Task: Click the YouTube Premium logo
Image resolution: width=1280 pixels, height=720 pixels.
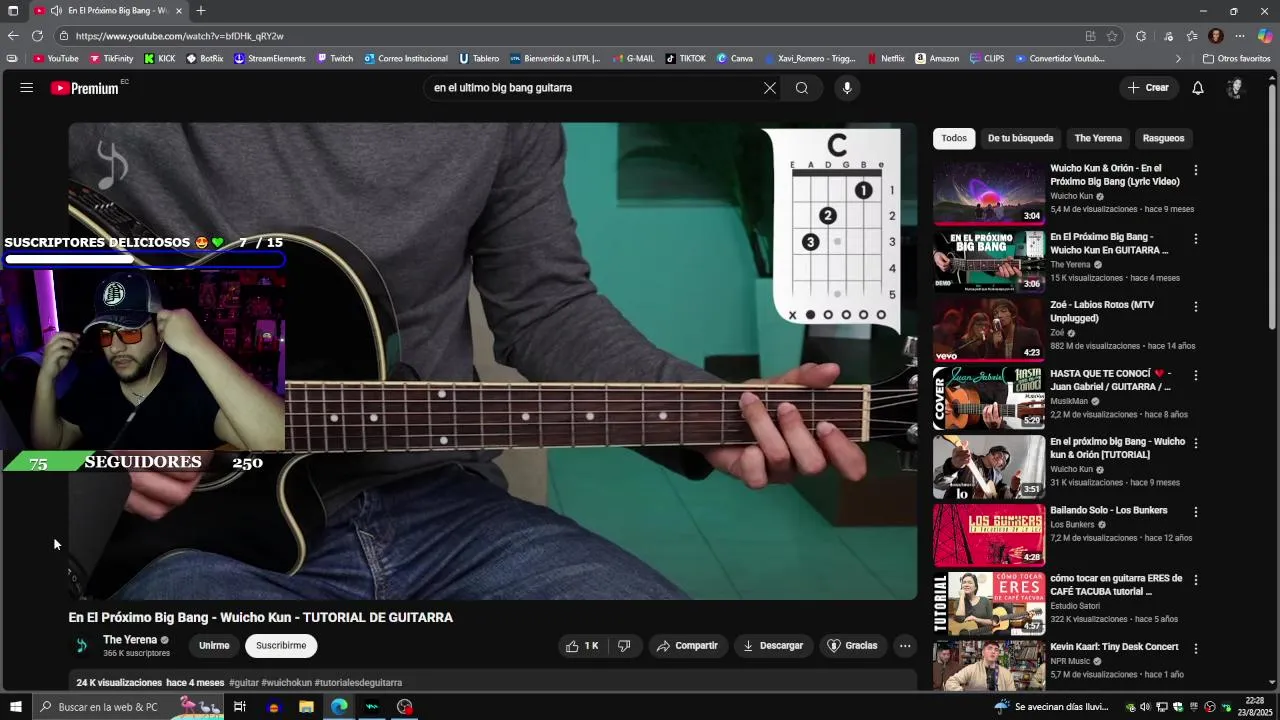Action: (85, 88)
